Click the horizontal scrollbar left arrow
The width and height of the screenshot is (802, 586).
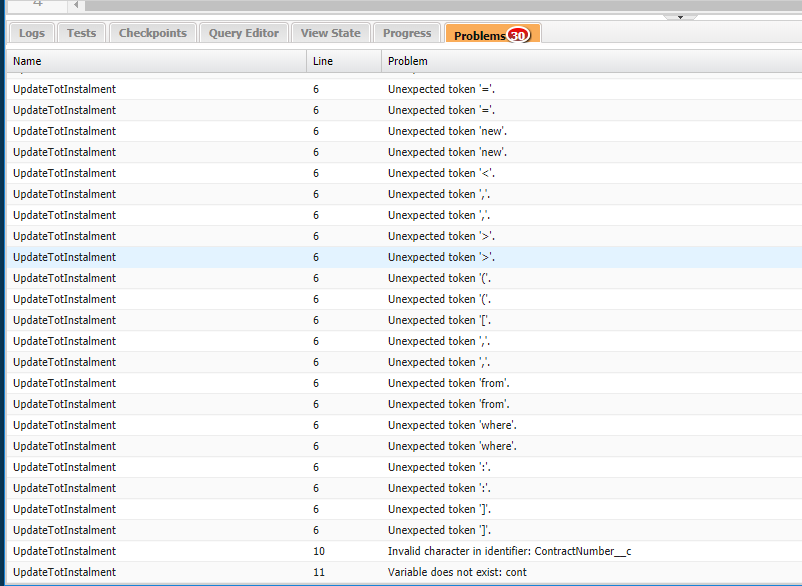(x=76, y=5)
